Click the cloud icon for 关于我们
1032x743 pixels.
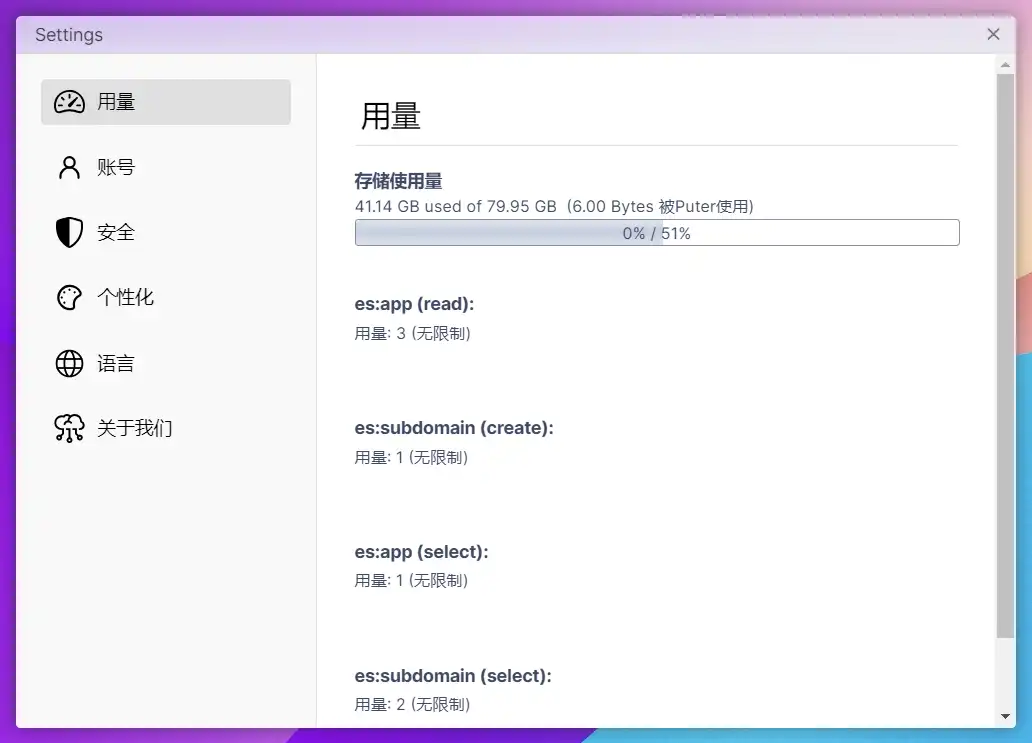(x=69, y=429)
